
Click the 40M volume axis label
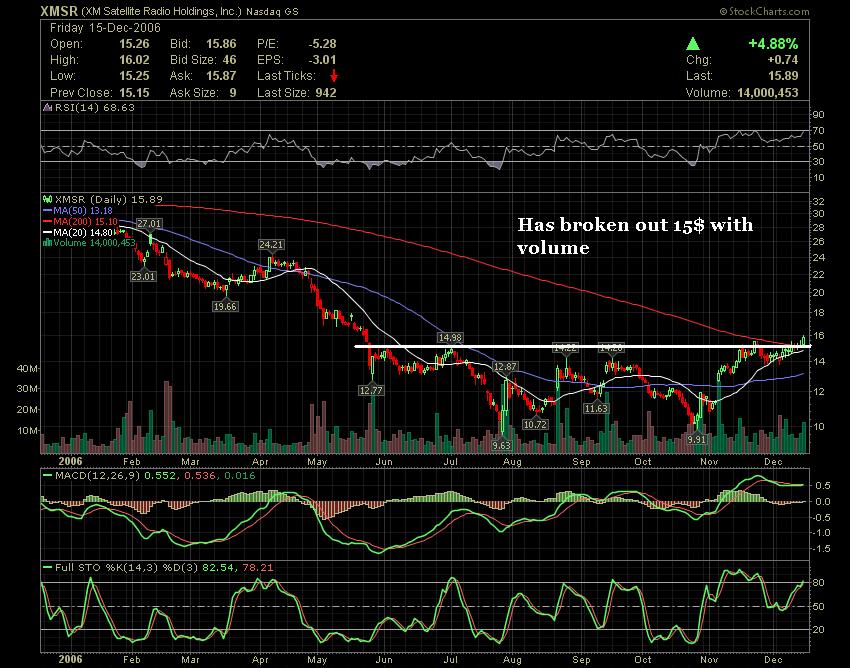(27, 369)
